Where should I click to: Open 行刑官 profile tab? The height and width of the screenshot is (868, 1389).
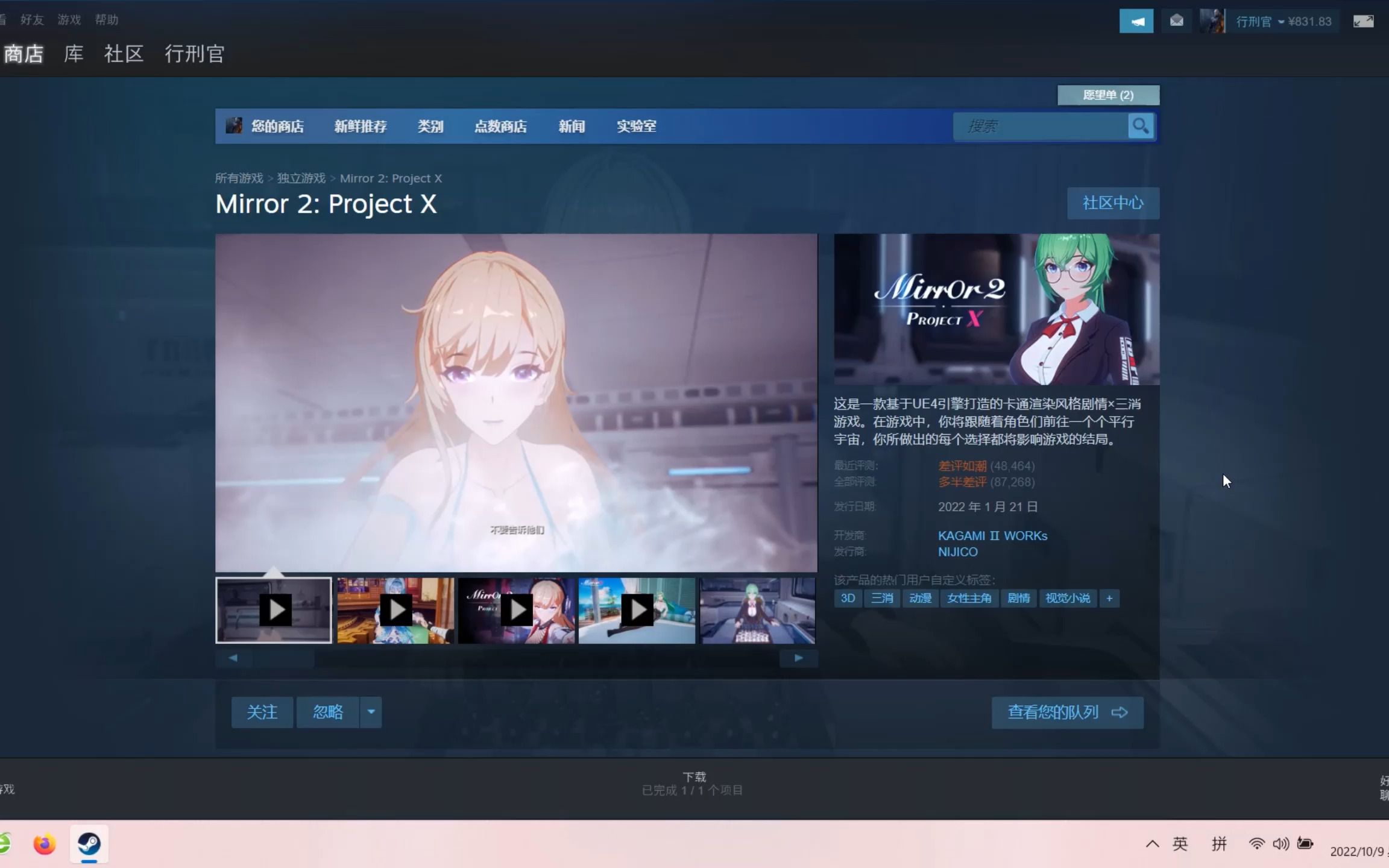pyautogui.click(x=195, y=54)
